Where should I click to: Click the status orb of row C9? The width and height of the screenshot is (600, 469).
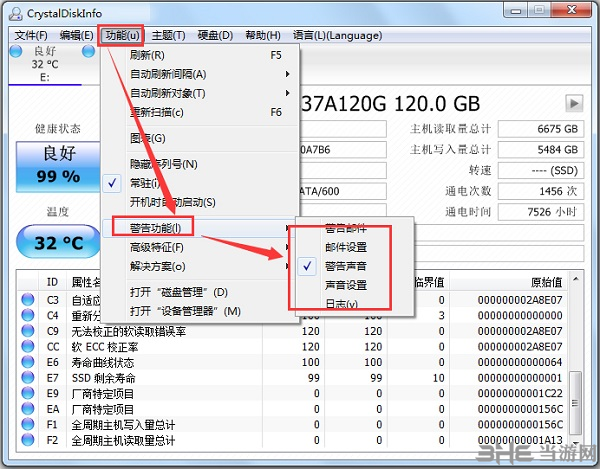pyautogui.click(x=28, y=331)
